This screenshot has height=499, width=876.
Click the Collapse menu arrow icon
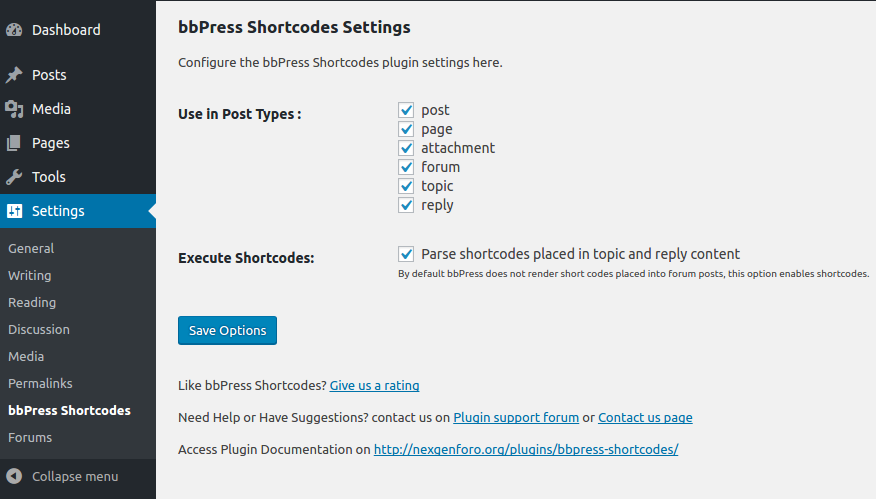(x=14, y=476)
